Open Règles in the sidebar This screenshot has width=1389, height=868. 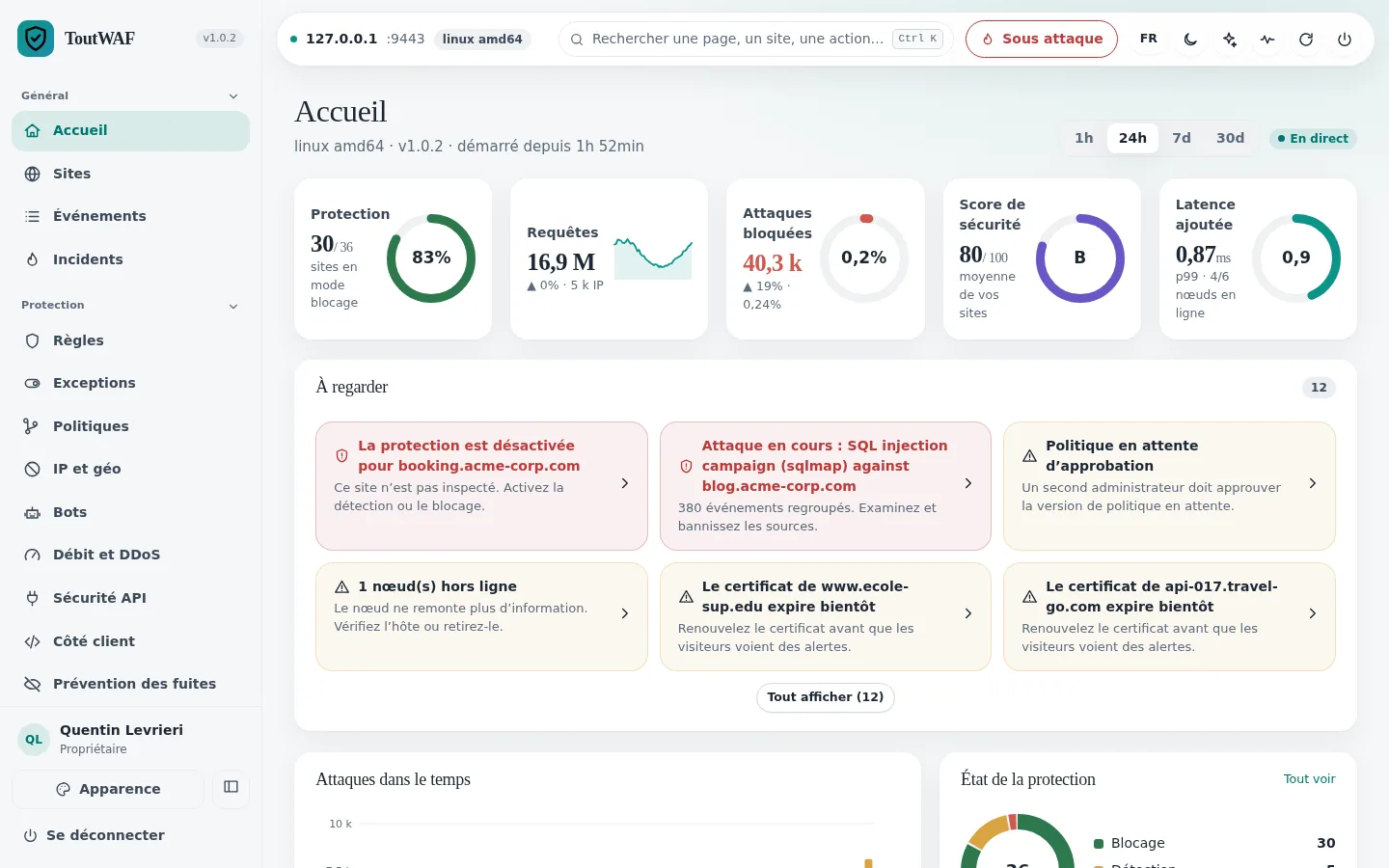130,340
